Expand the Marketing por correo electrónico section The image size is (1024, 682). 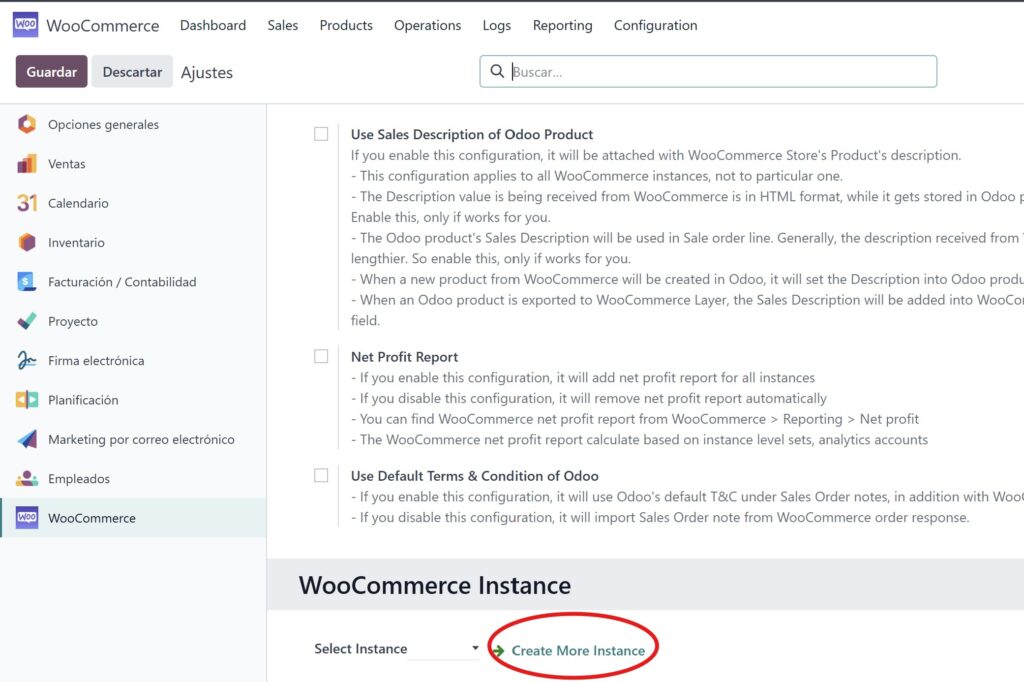pos(26,439)
